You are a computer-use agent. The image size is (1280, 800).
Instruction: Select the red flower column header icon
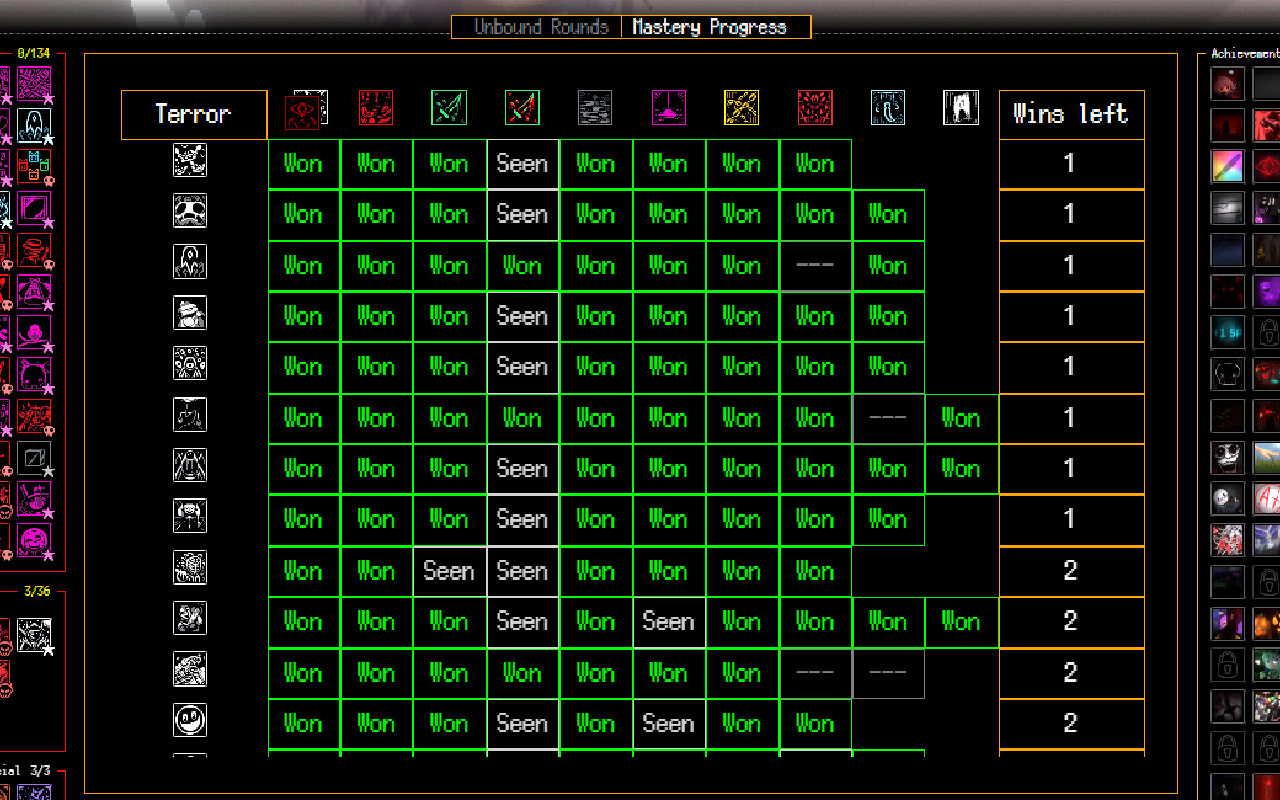coord(815,107)
